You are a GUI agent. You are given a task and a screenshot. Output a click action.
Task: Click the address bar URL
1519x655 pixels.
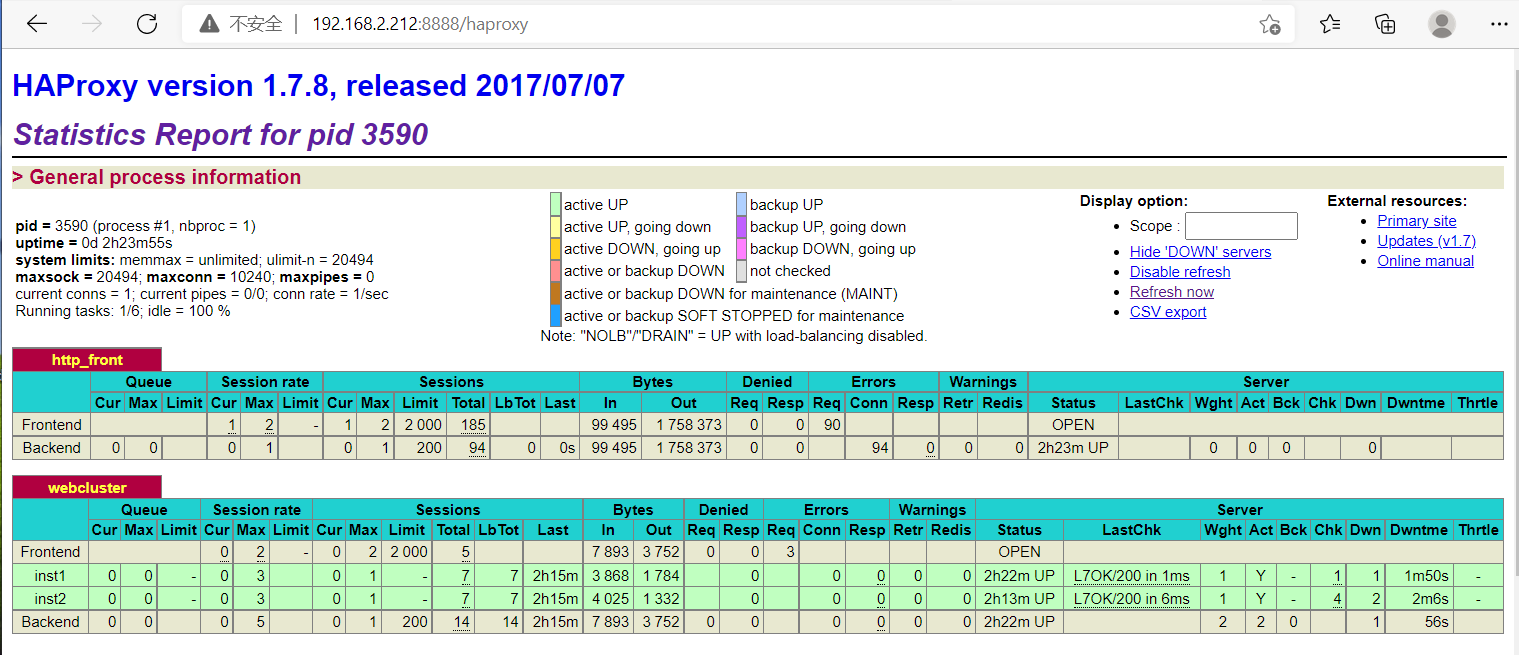pos(420,24)
